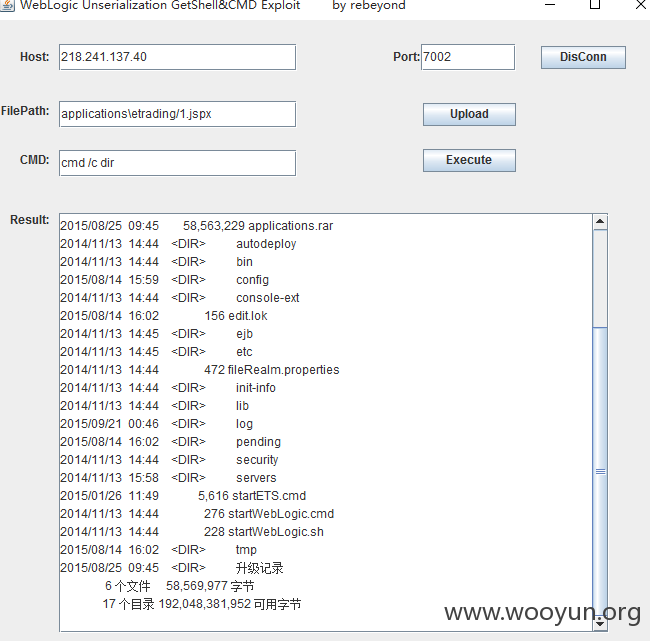
Task: Click the bin directory line
Action: pyautogui.click(x=157, y=262)
